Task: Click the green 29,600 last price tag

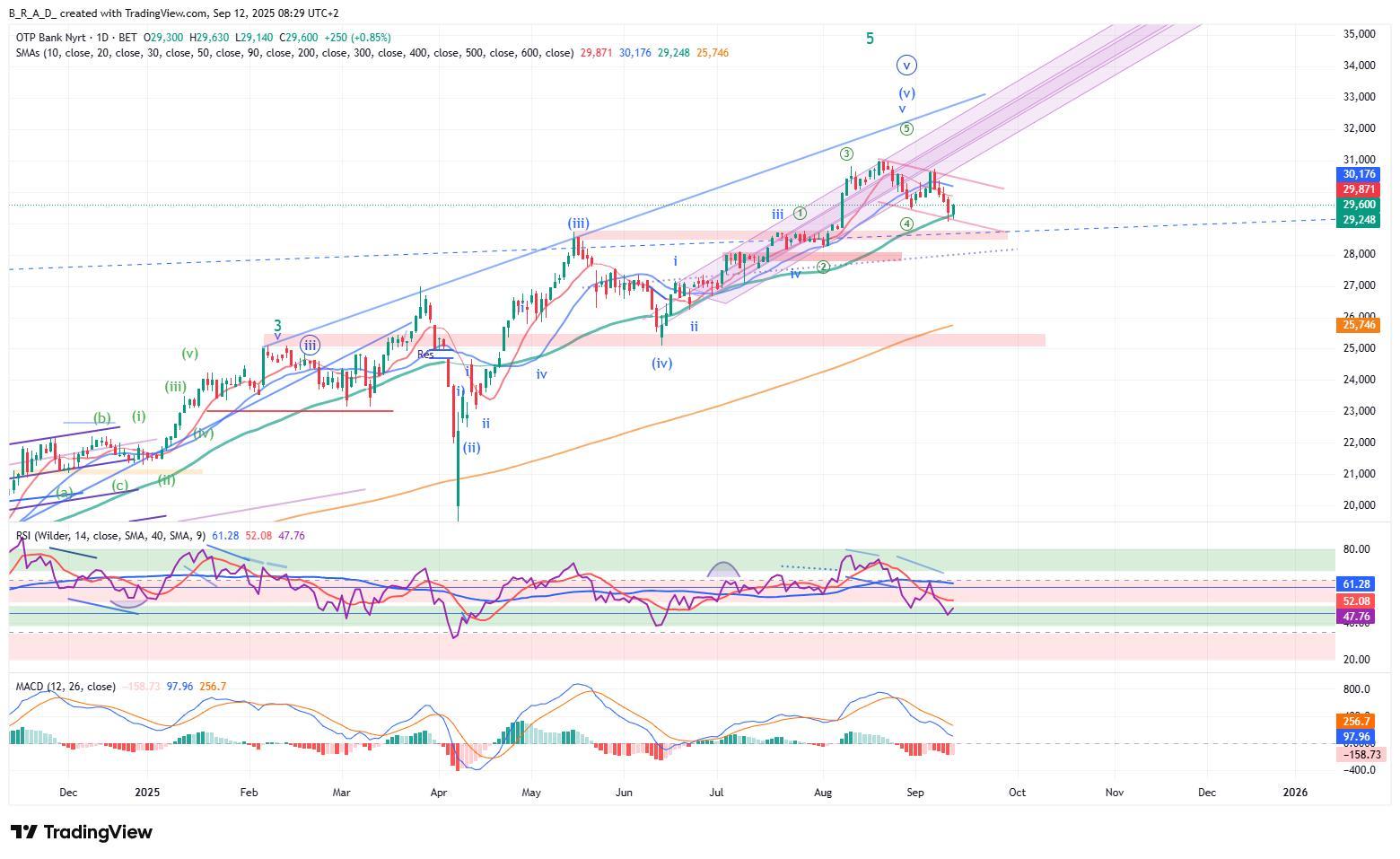Action: click(x=1358, y=205)
